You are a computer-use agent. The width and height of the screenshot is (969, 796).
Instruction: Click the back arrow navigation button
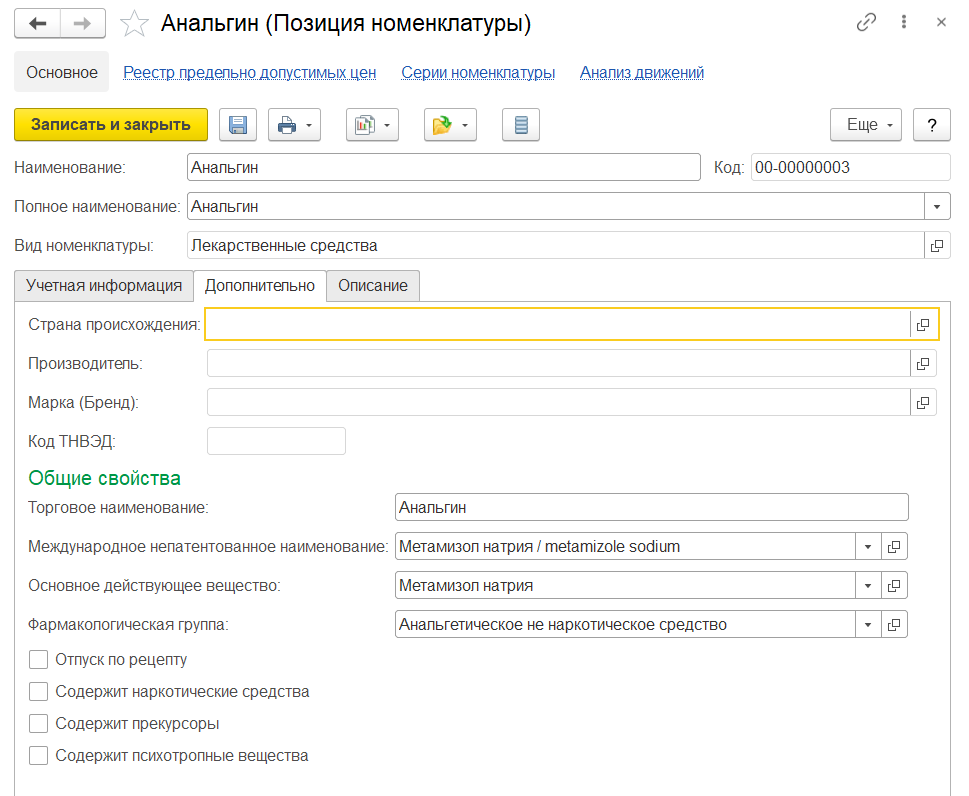click(x=38, y=23)
